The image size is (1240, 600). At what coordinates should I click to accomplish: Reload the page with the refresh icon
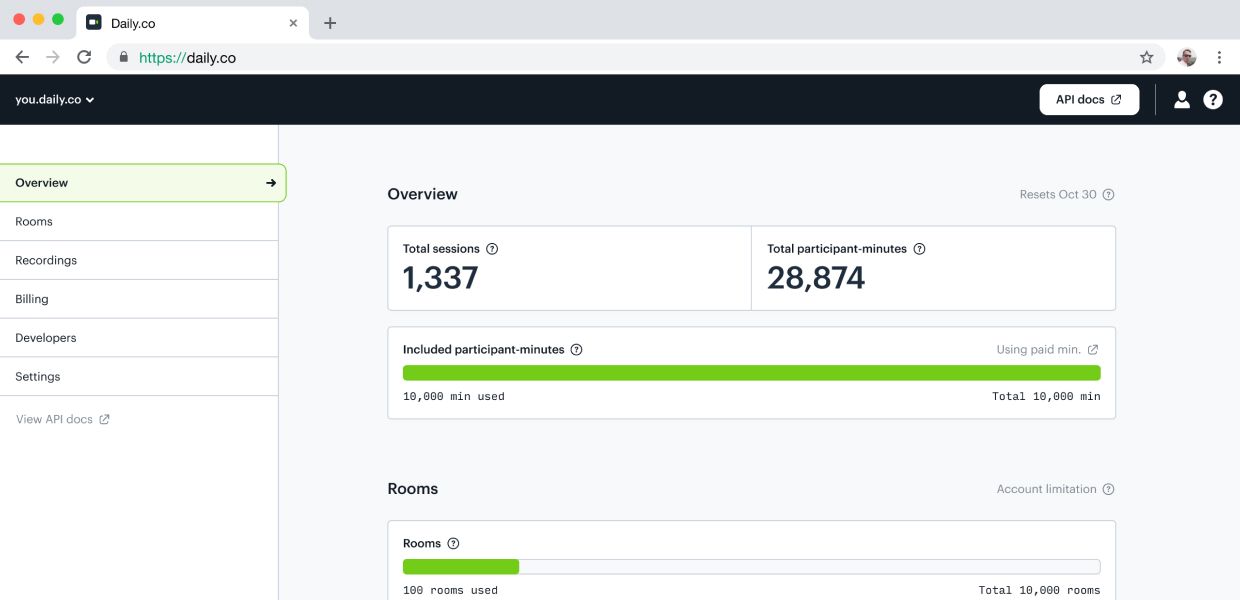84,57
